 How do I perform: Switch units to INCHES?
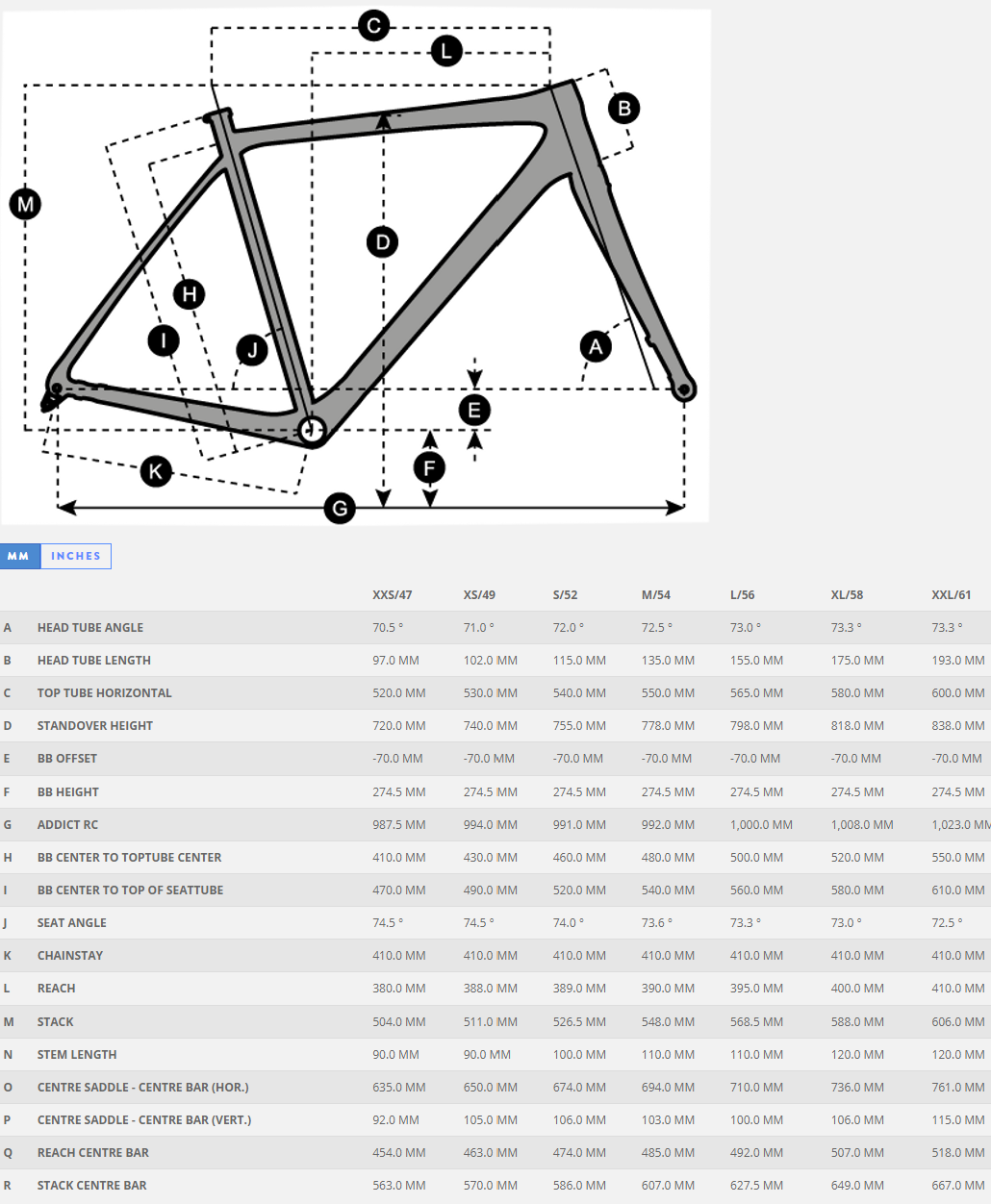[76, 556]
